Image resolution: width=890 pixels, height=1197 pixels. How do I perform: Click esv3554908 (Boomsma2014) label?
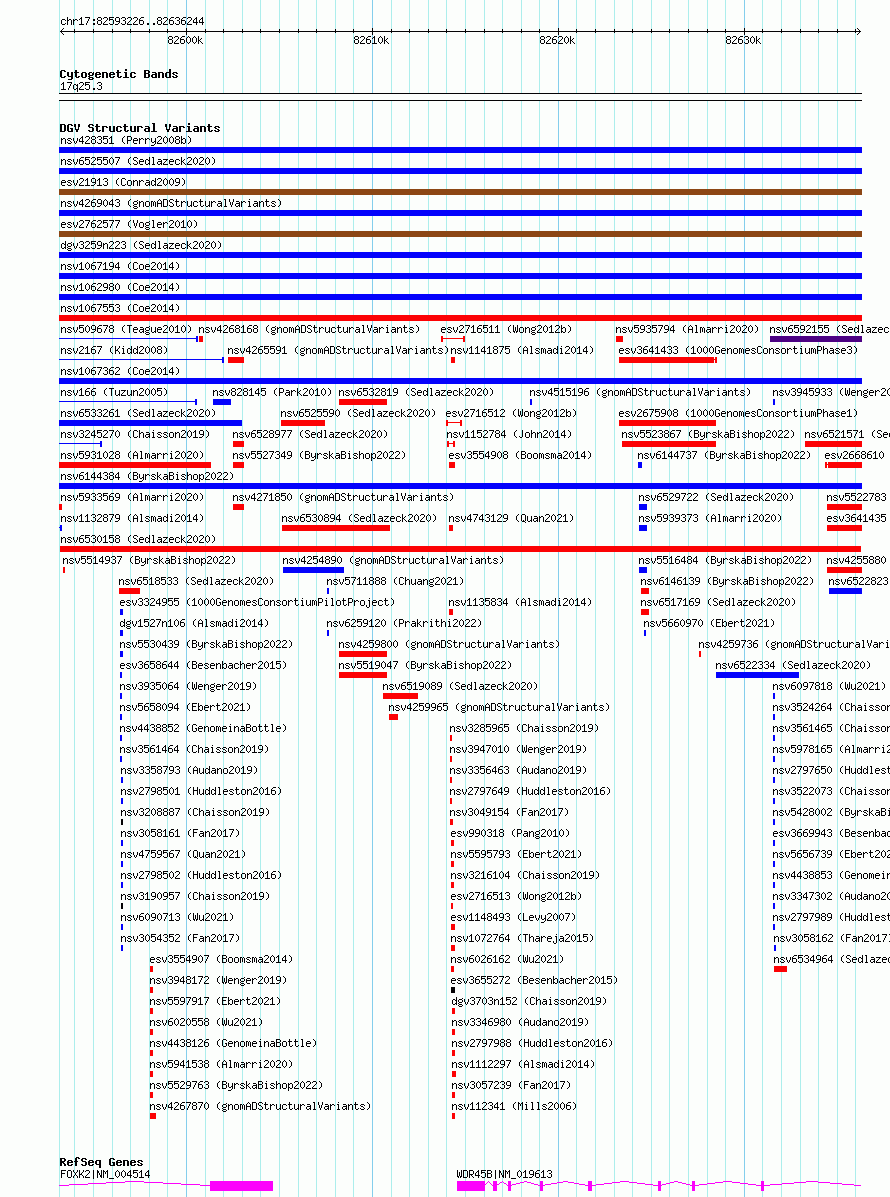coord(521,455)
